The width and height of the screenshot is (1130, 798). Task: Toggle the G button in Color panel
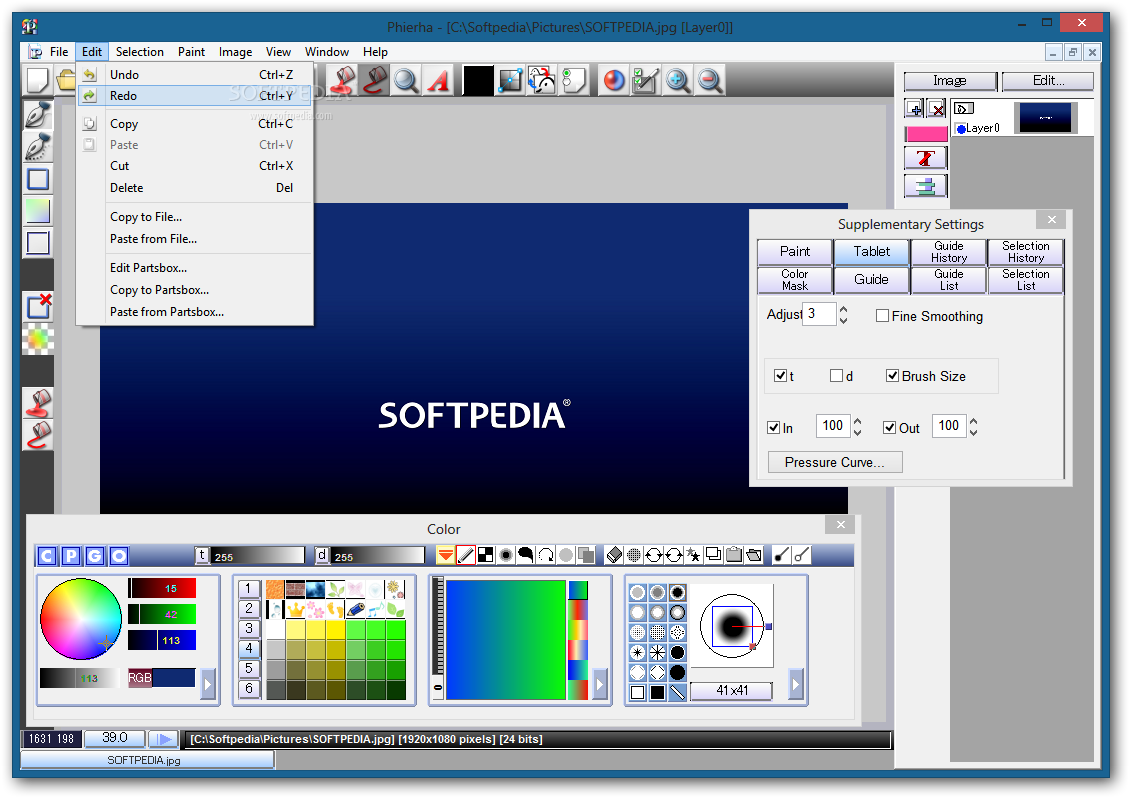[x=95, y=555]
